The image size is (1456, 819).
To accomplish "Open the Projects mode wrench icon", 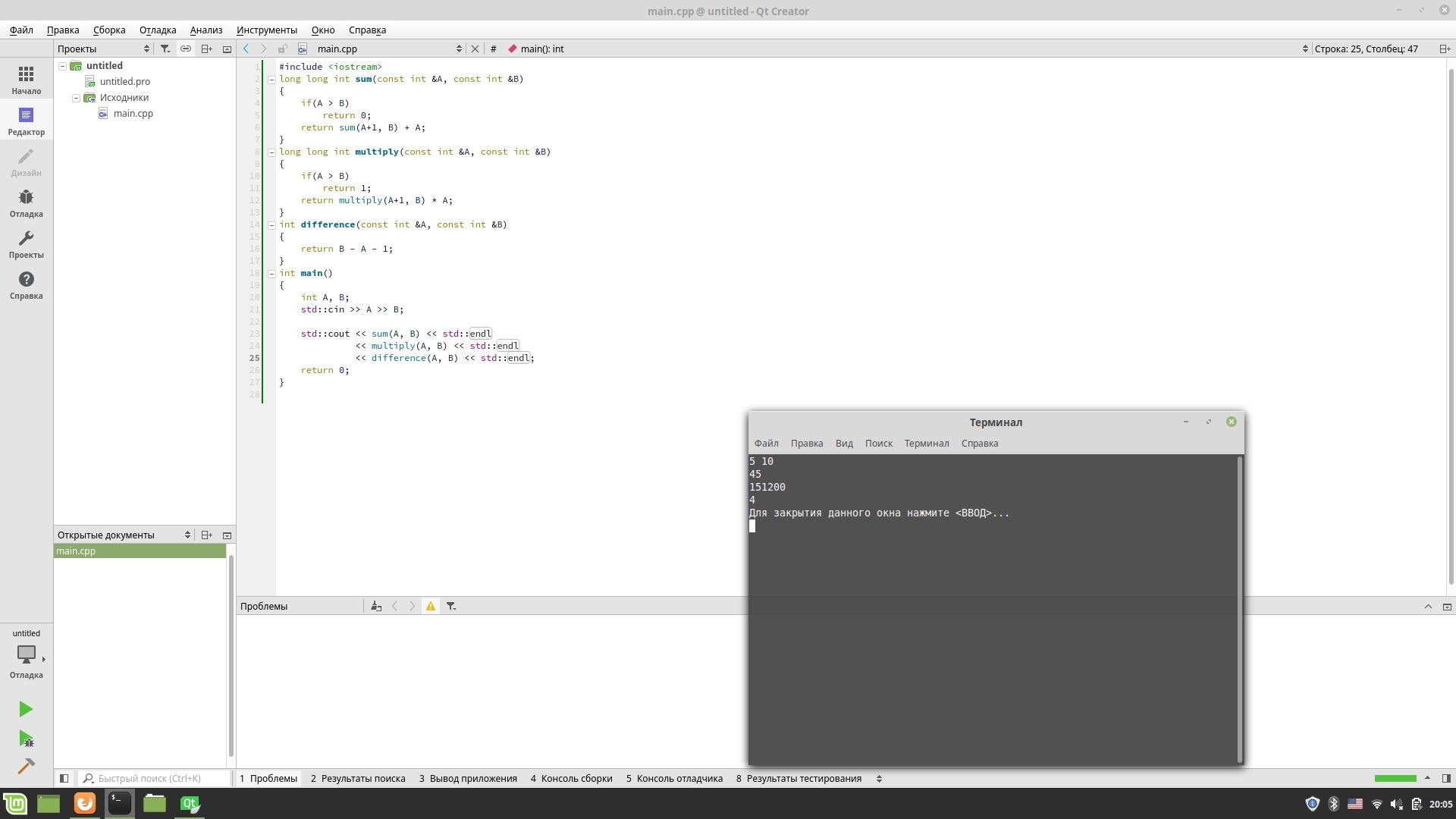I will click(26, 244).
